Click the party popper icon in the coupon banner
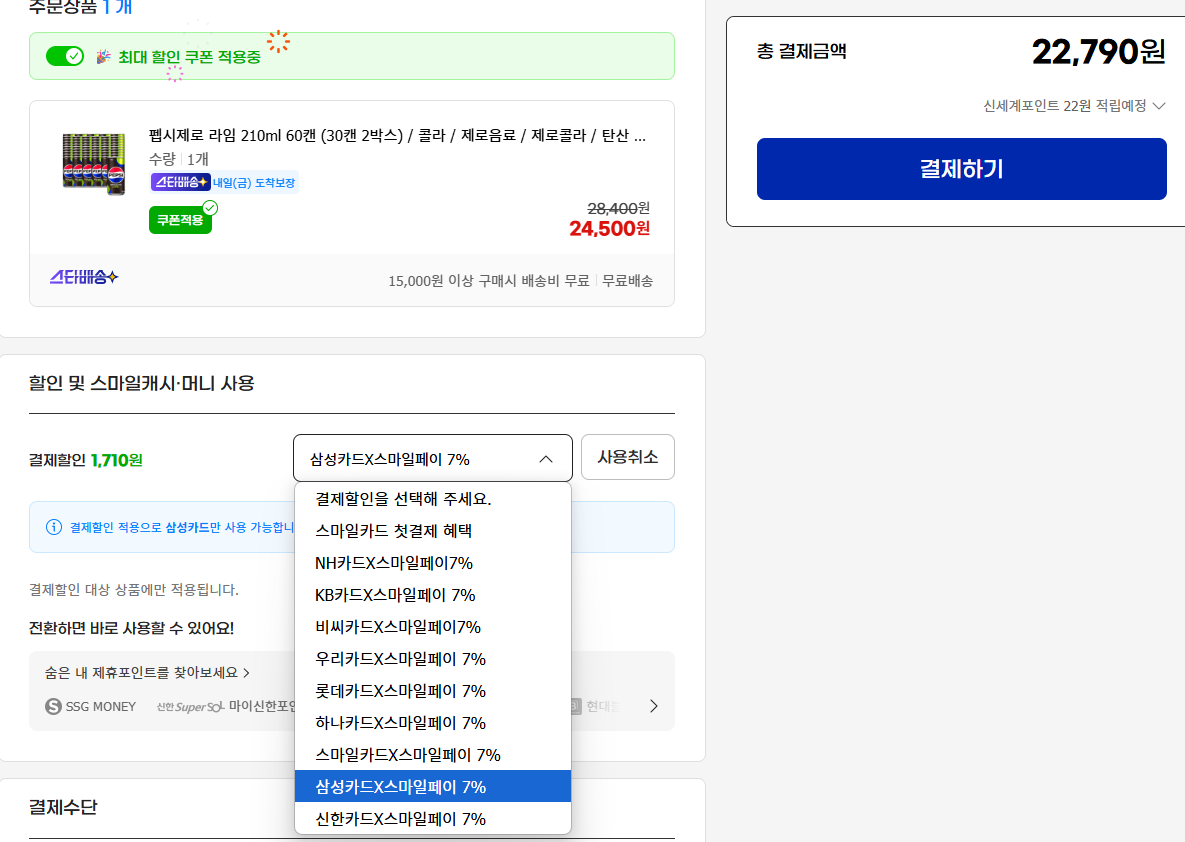The height and width of the screenshot is (842, 1185). pyautogui.click(x=104, y=57)
